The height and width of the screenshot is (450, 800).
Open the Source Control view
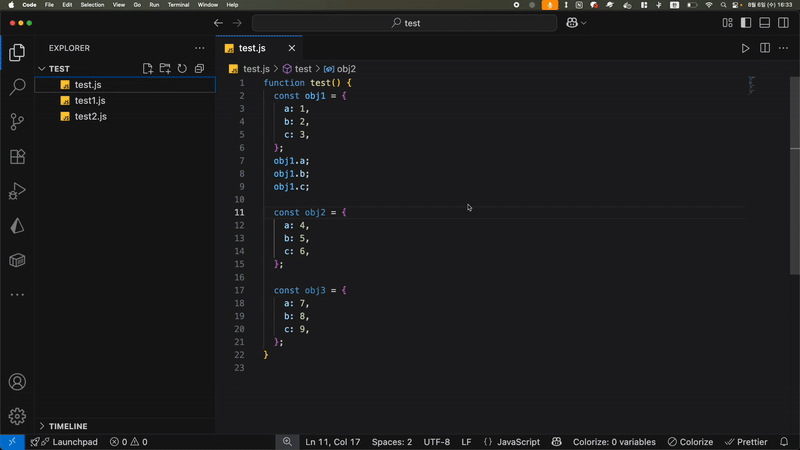pyautogui.click(x=17, y=122)
